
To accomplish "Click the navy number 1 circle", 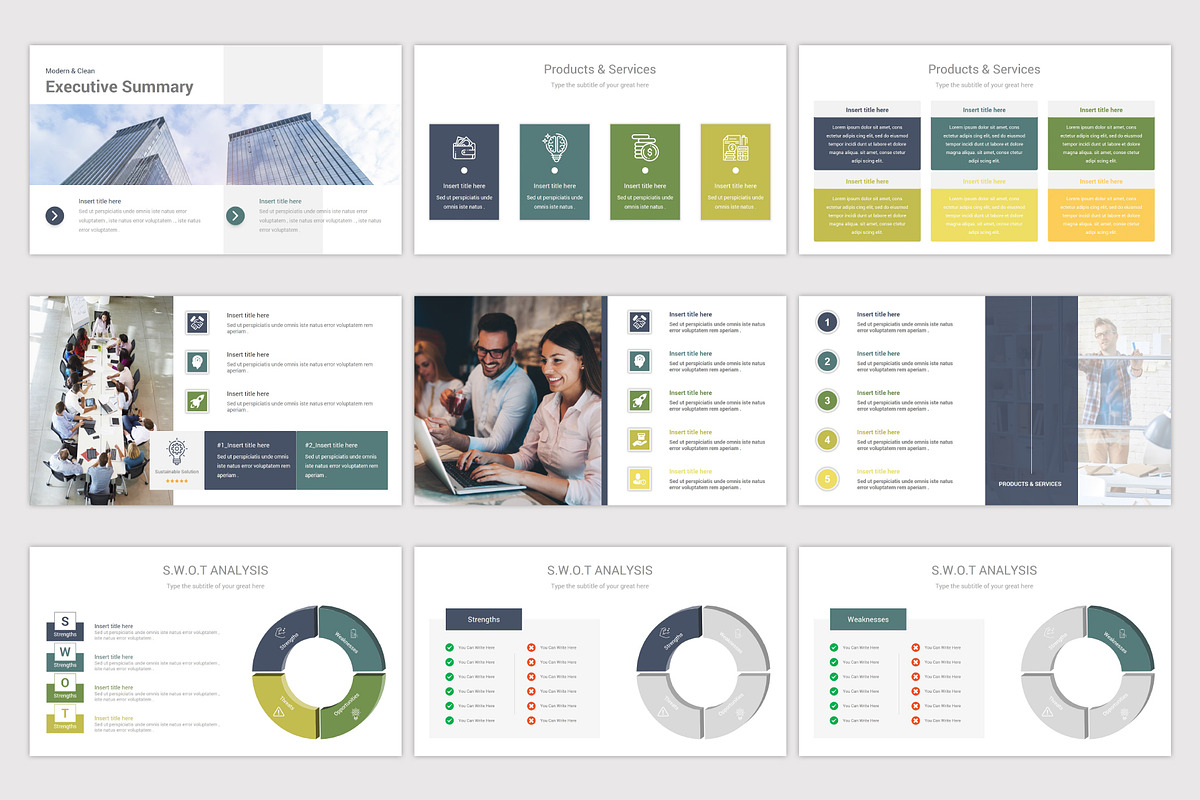I will 826,322.
